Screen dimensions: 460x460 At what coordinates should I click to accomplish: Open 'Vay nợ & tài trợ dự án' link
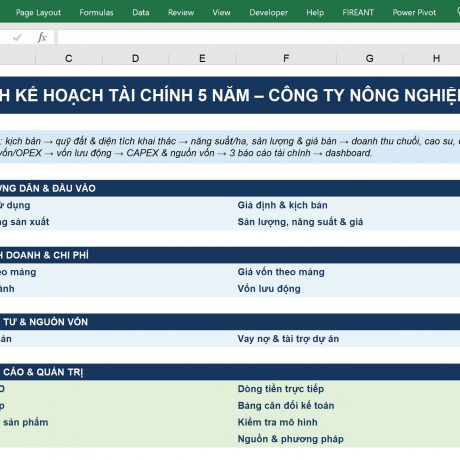(288, 339)
